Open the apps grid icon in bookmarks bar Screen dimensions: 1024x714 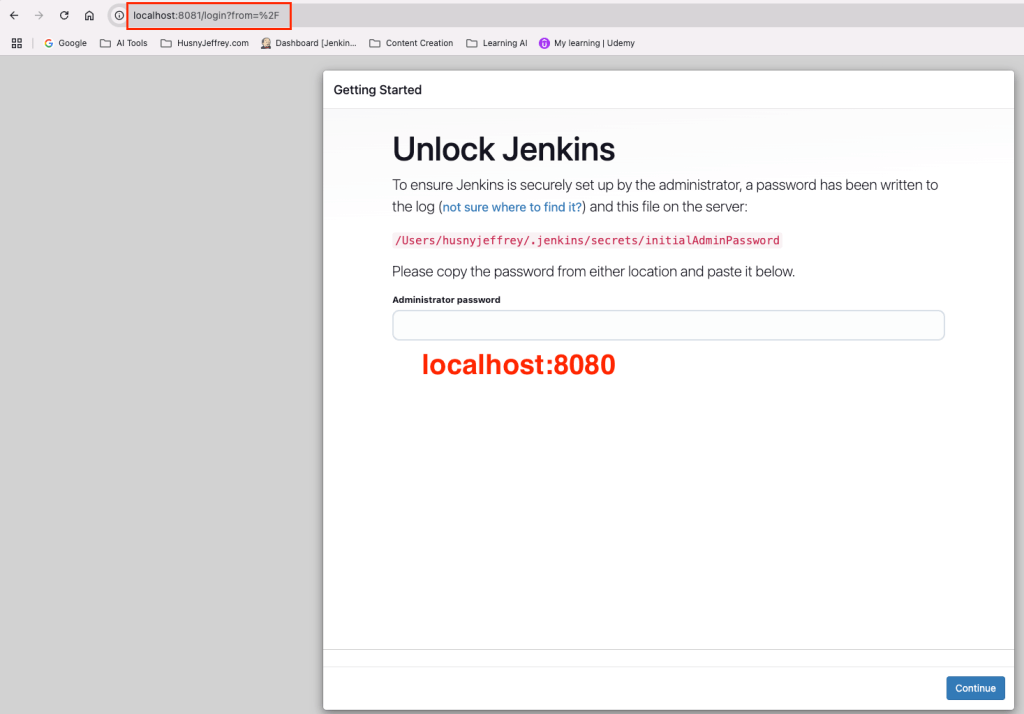[x=17, y=43]
